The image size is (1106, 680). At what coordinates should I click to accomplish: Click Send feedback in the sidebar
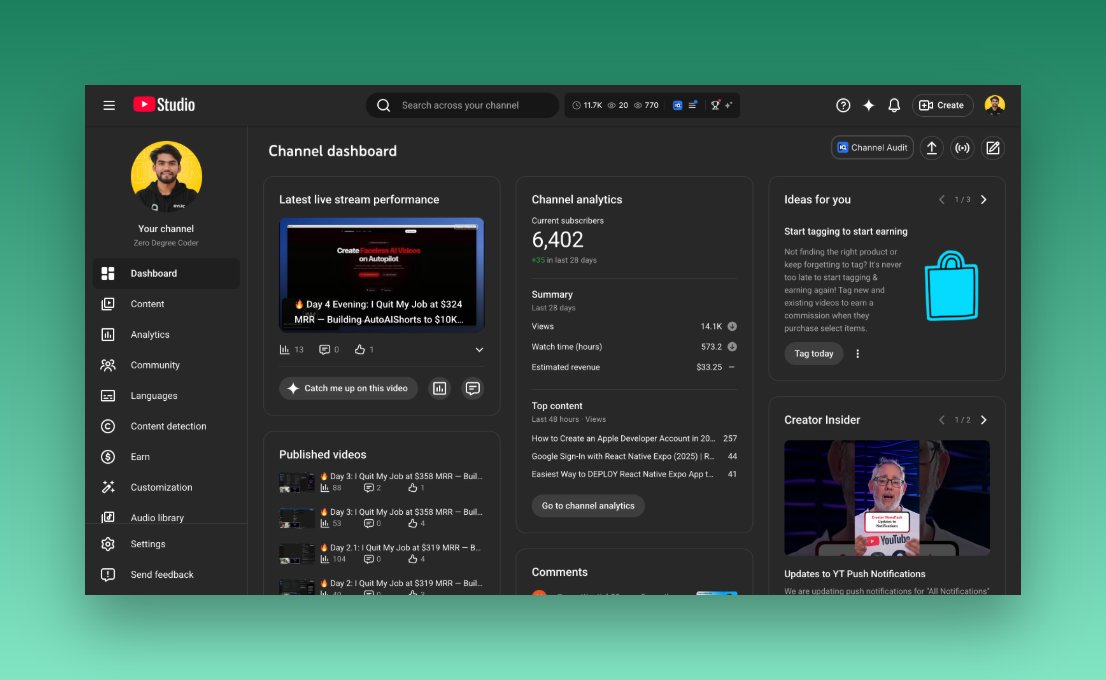(166, 574)
